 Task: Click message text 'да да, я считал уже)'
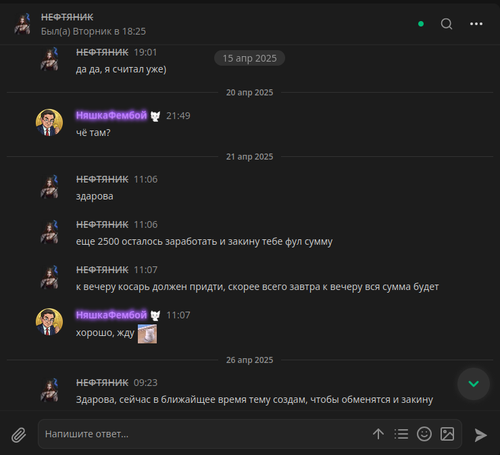[121, 69]
